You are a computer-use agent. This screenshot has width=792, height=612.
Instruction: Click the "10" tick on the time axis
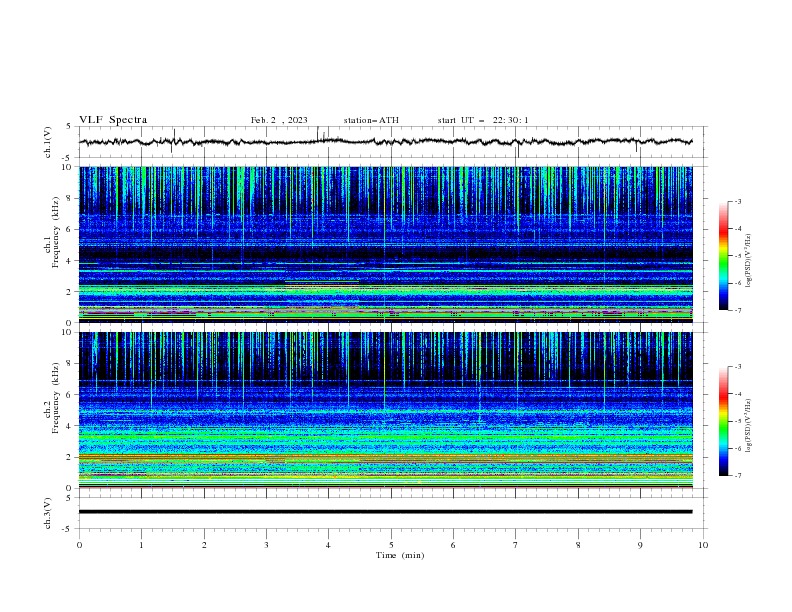pos(703,545)
